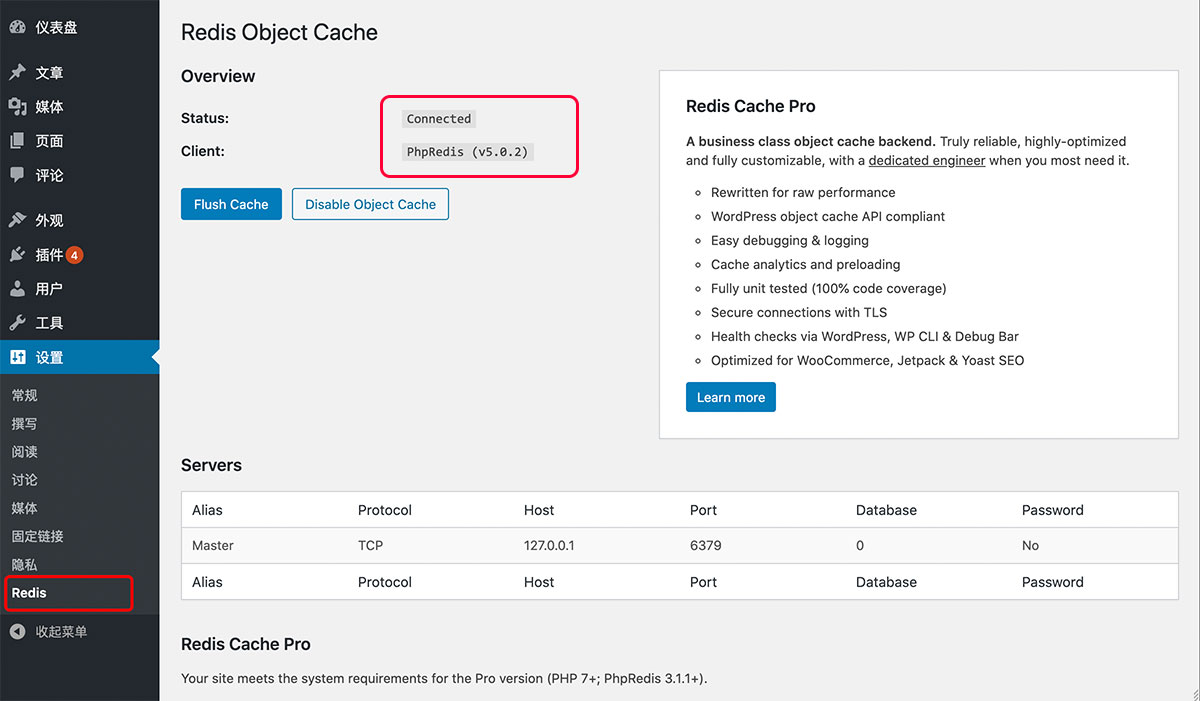Click the top Port column header
Image resolution: width=1200 pixels, height=701 pixels.
coord(703,510)
